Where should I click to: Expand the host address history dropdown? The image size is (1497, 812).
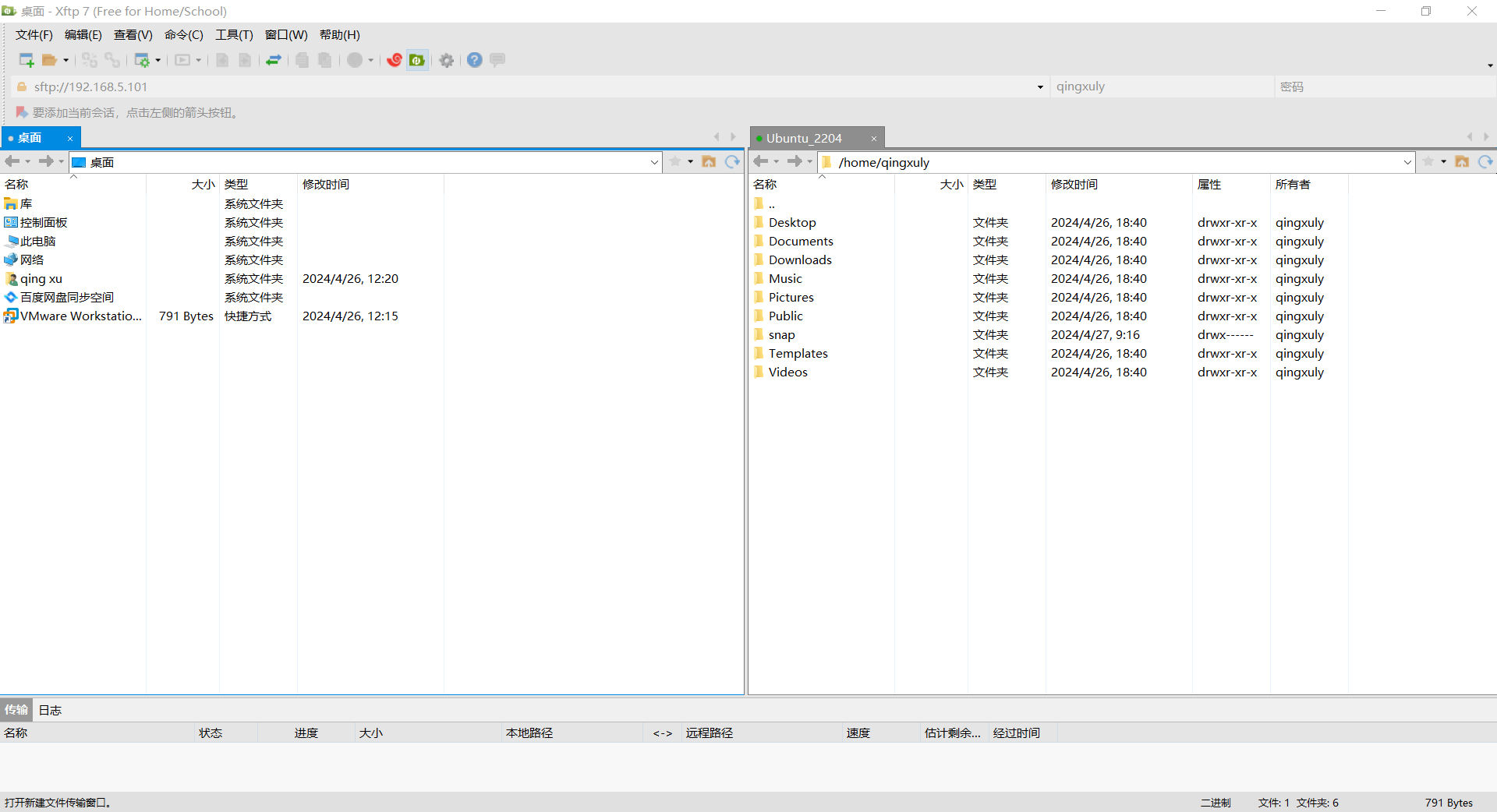click(x=1040, y=87)
